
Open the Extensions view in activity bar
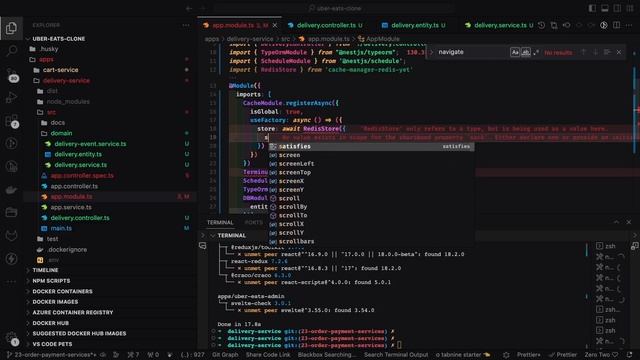click(11, 121)
